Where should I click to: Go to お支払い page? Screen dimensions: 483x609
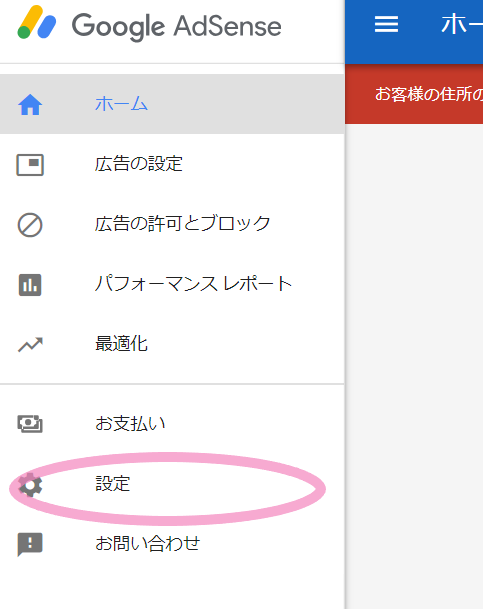click(x=172, y=423)
